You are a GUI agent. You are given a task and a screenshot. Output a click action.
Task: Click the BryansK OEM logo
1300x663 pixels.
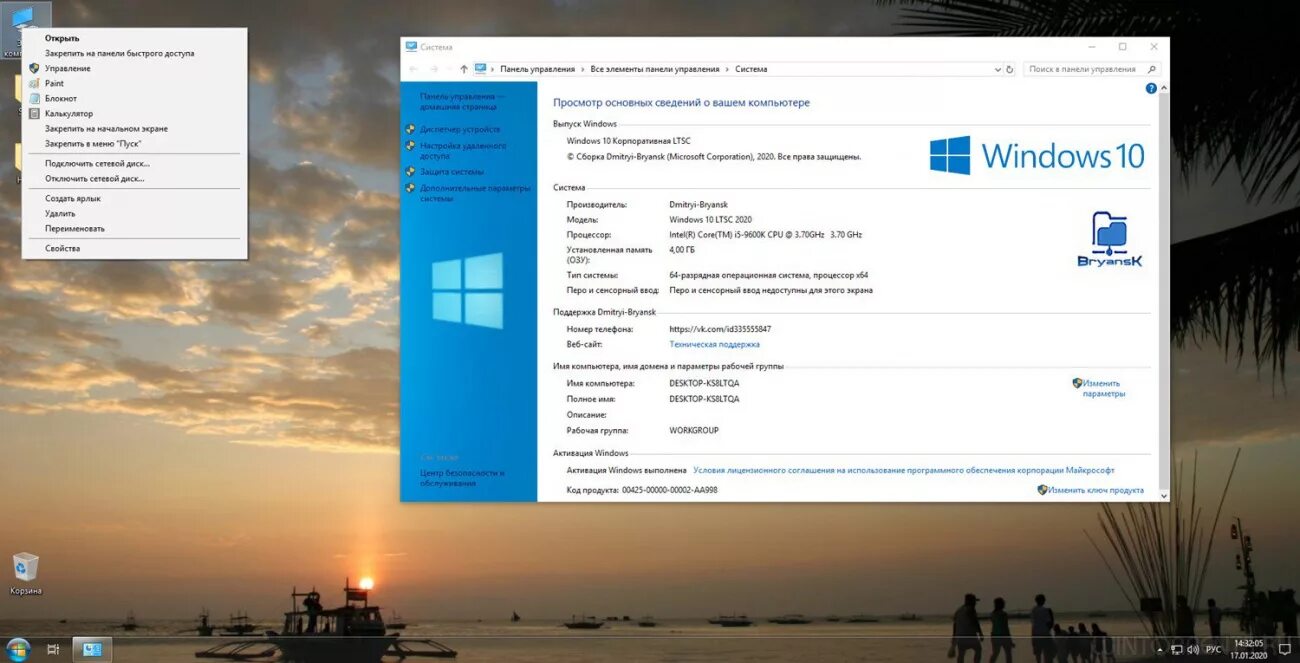coord(1109,239)
